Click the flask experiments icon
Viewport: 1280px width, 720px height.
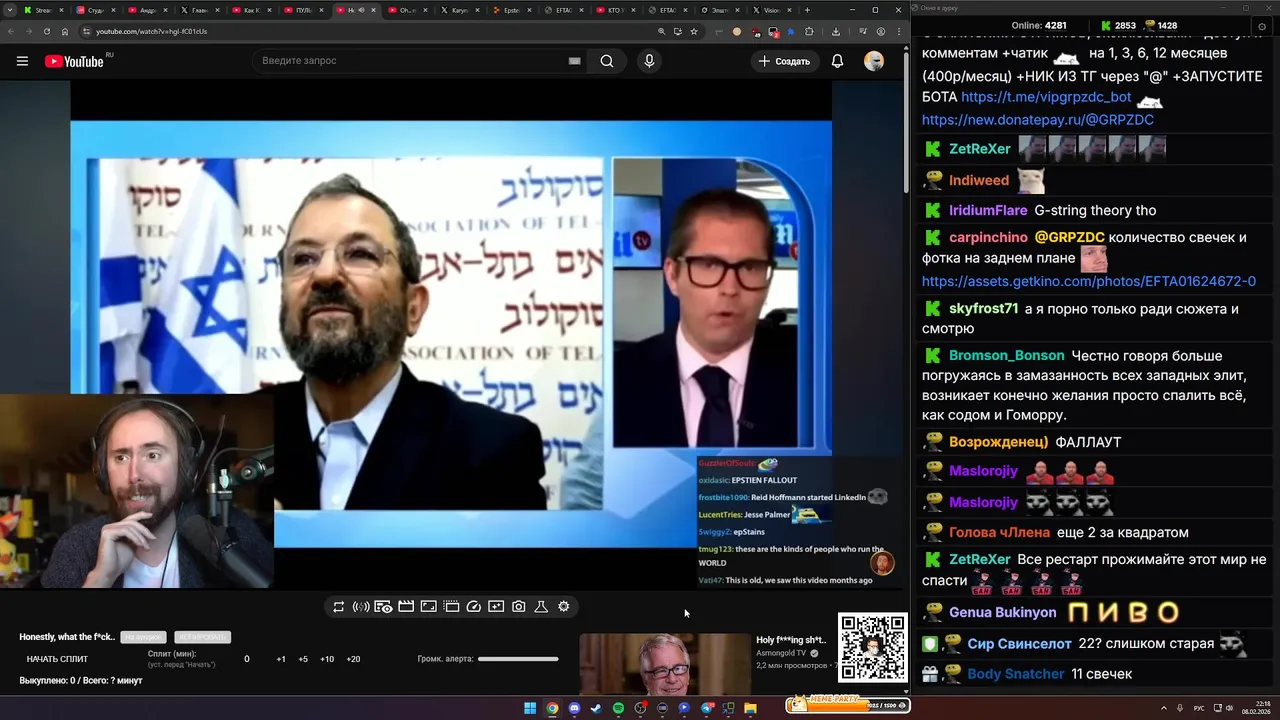click(x=541, y=607)
